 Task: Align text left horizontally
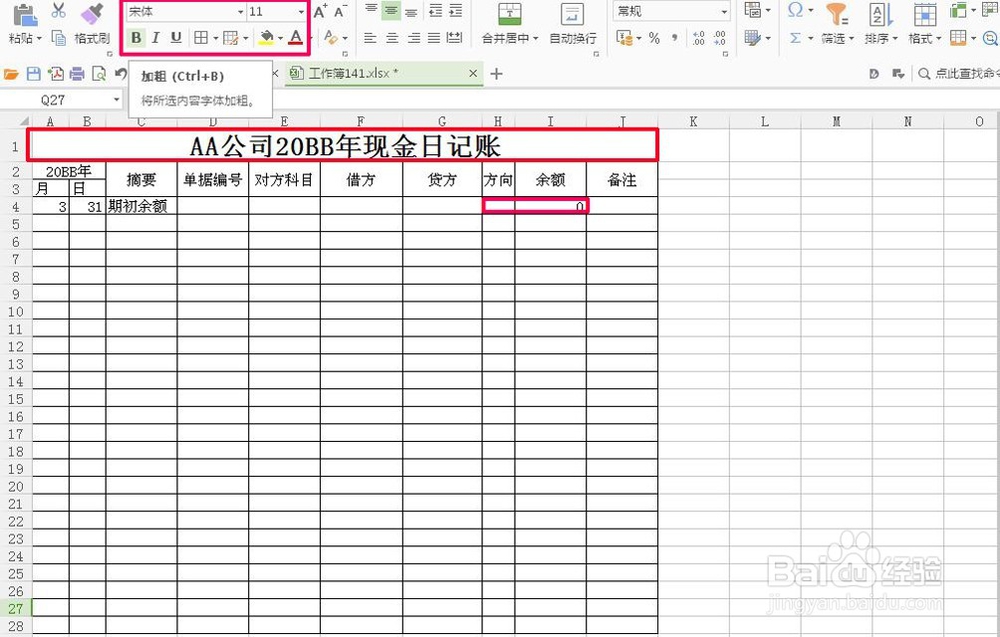coord(370,38)
